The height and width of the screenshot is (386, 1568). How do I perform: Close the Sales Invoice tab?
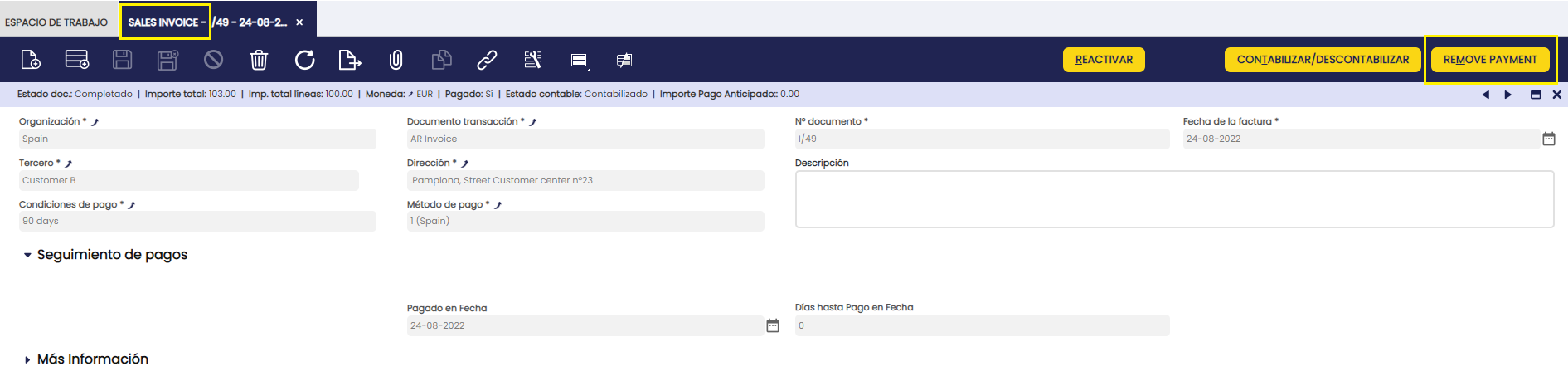299,22
